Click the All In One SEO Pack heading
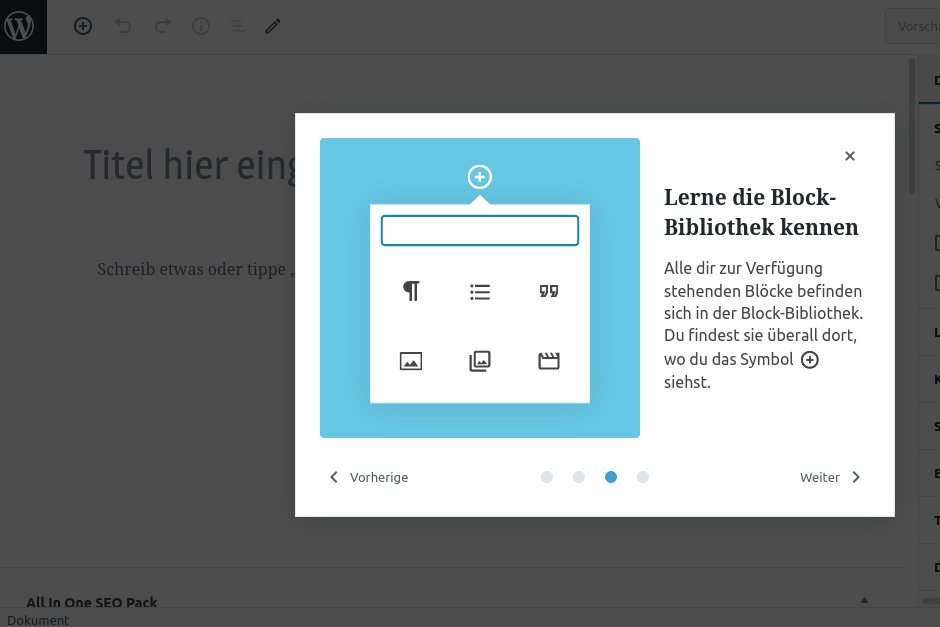This screenshot has height=627, width=940. [92, 602]
